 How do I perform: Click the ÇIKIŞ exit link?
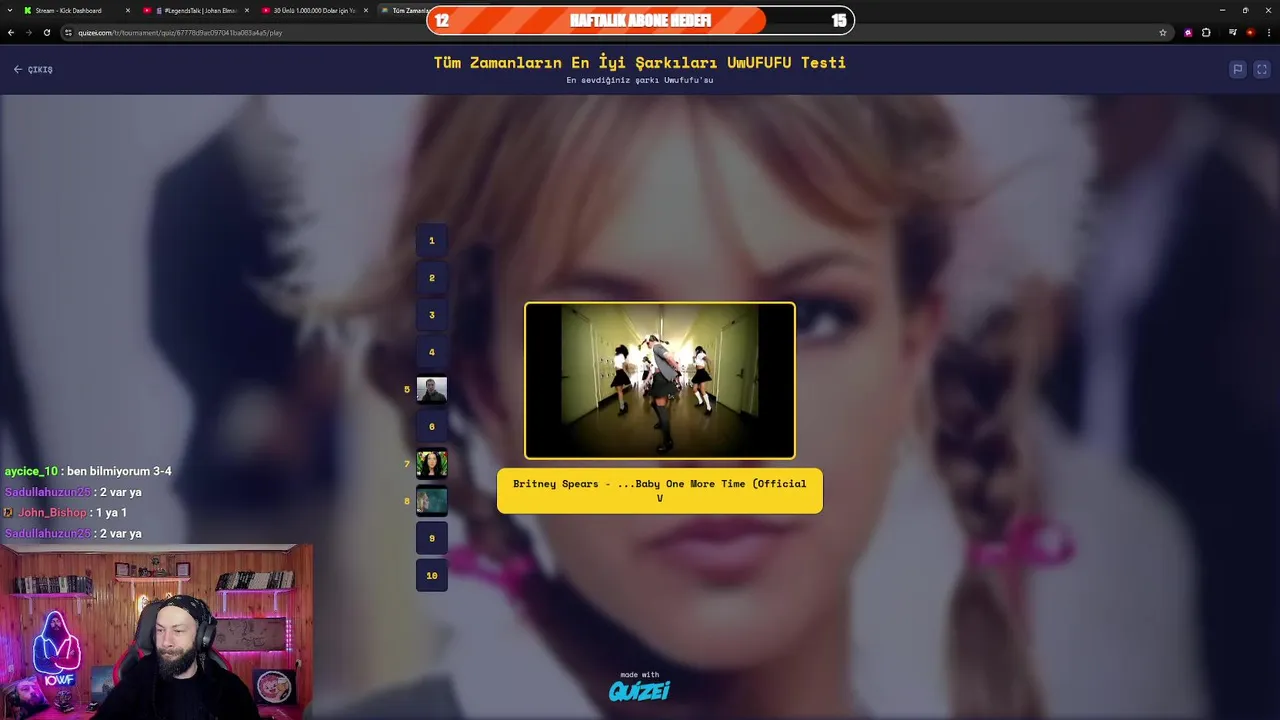33,70
